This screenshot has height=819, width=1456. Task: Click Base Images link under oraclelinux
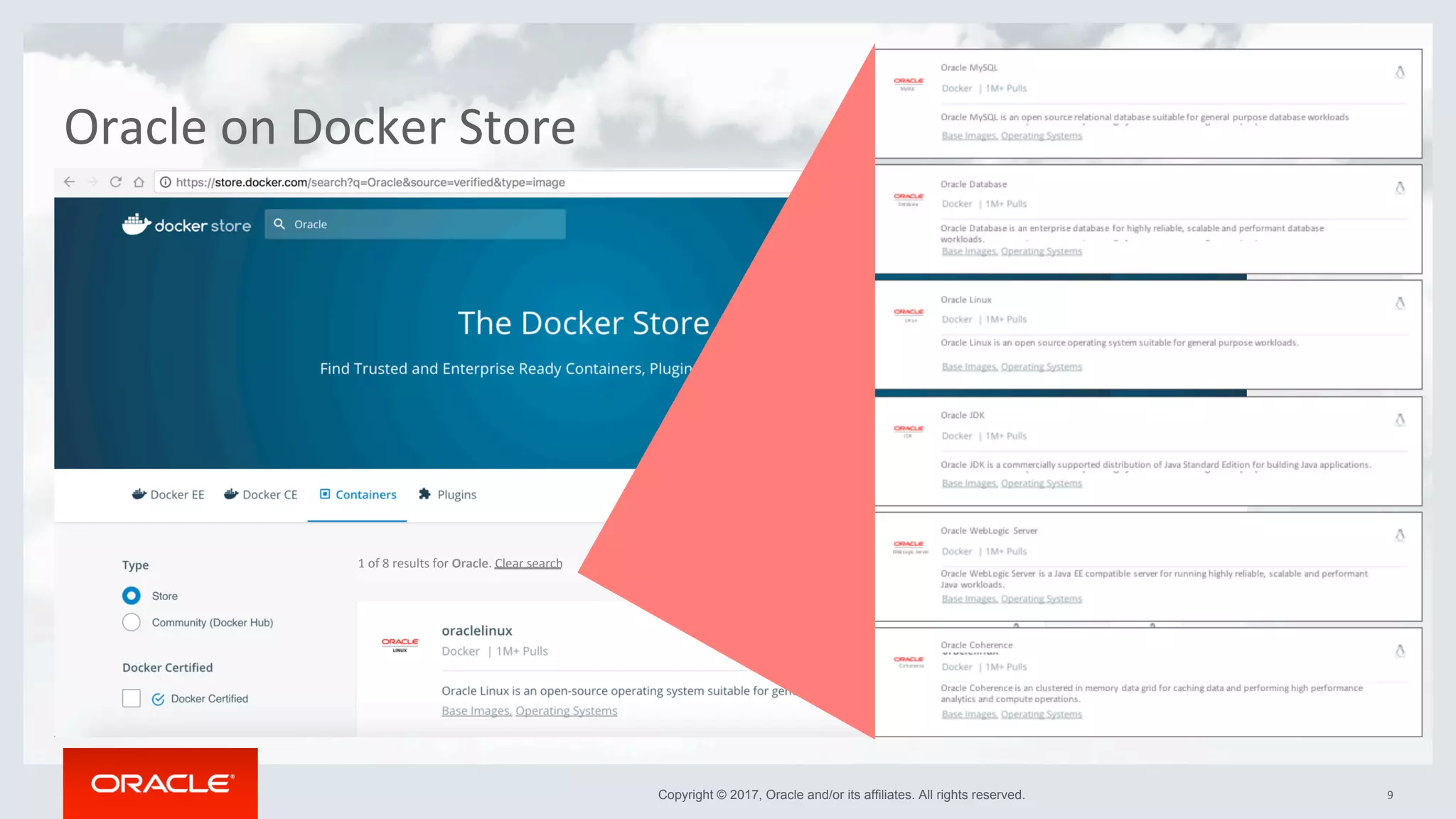click(x=476, y=711)
